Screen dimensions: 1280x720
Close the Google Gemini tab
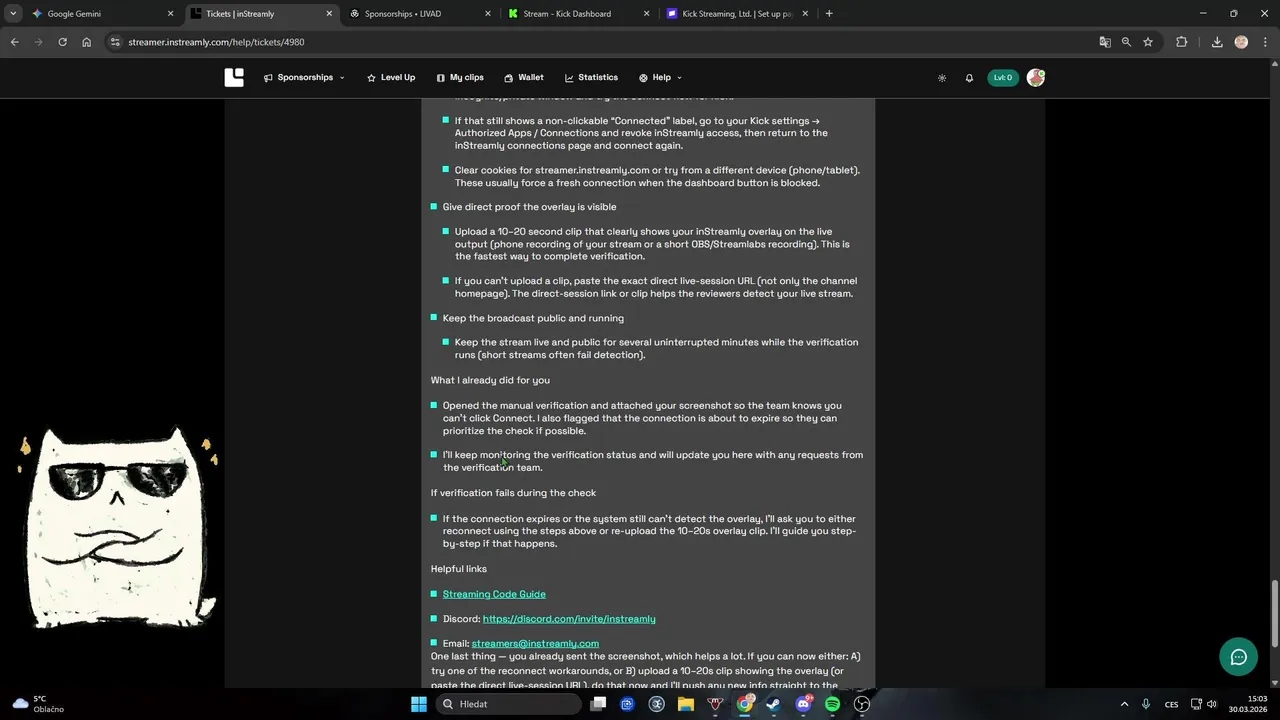[170, 14]
